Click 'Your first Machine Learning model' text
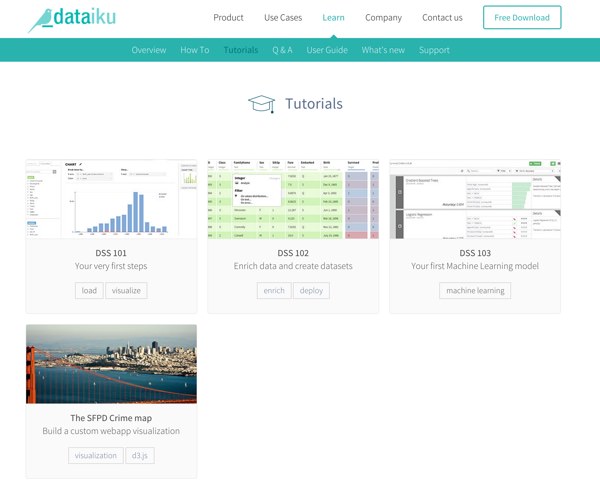Screen dimensions: 600x490 coord(475,266)
